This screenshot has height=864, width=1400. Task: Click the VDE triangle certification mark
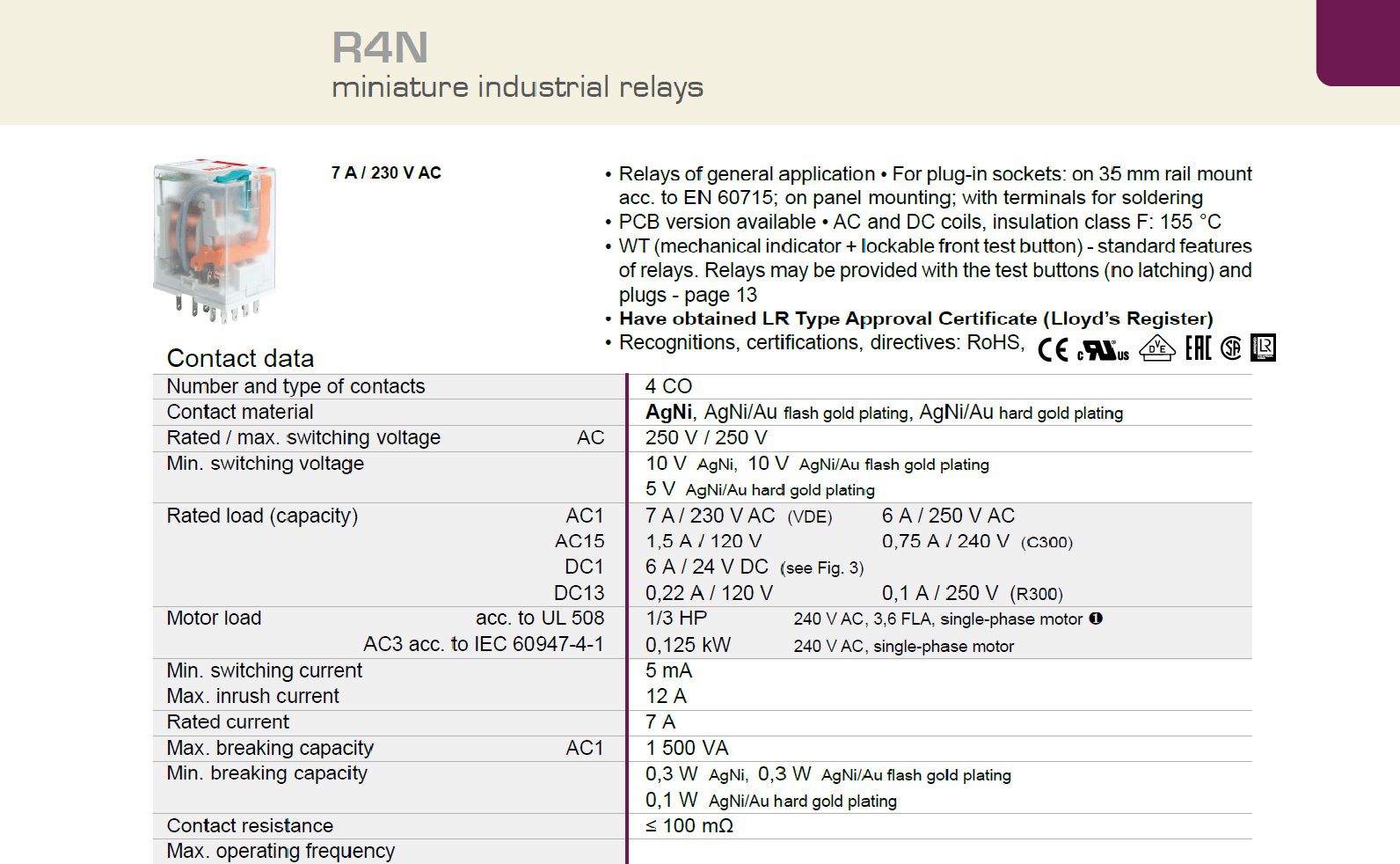[x=1156, y=349]
